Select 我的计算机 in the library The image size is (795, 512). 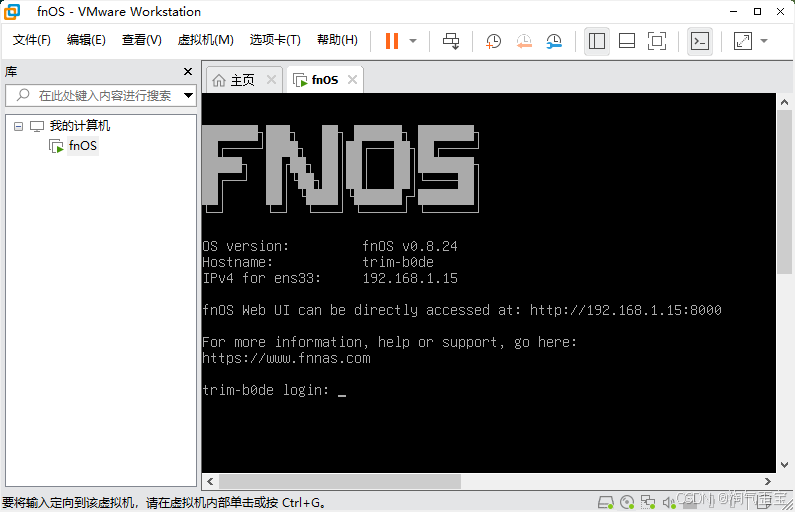click(80, 126)
